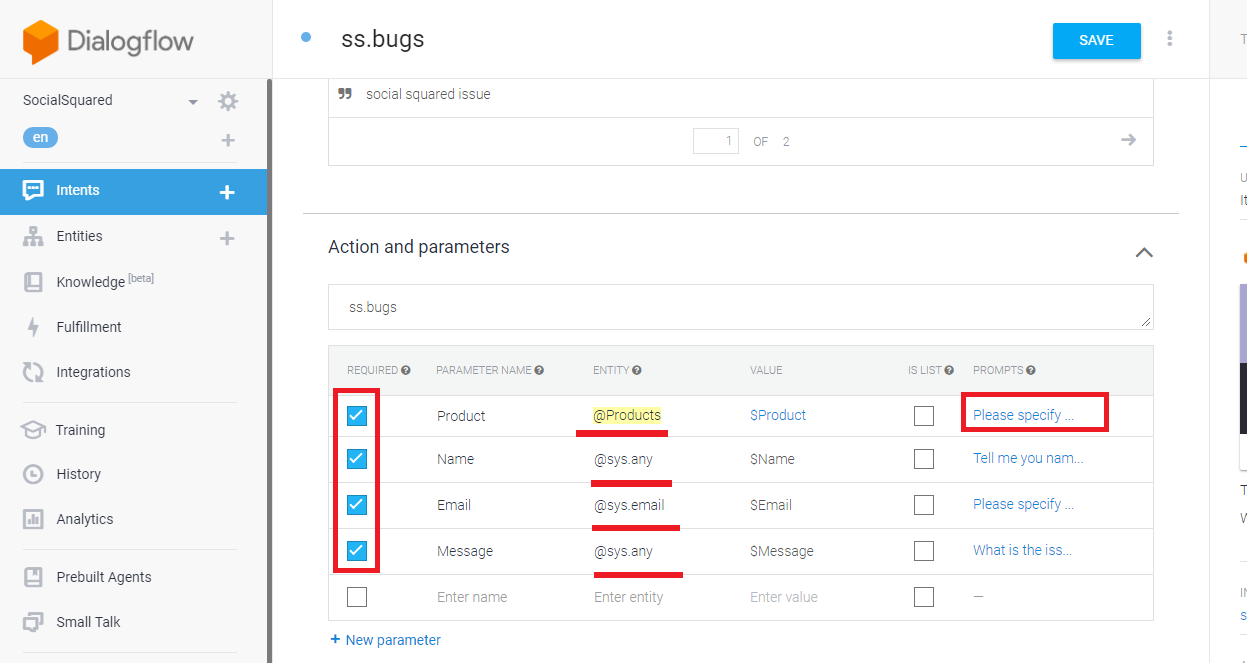The width and height of the screenshot is (1247, 663).
Task: Click help icon beside Required column
Action: (406, 370)
